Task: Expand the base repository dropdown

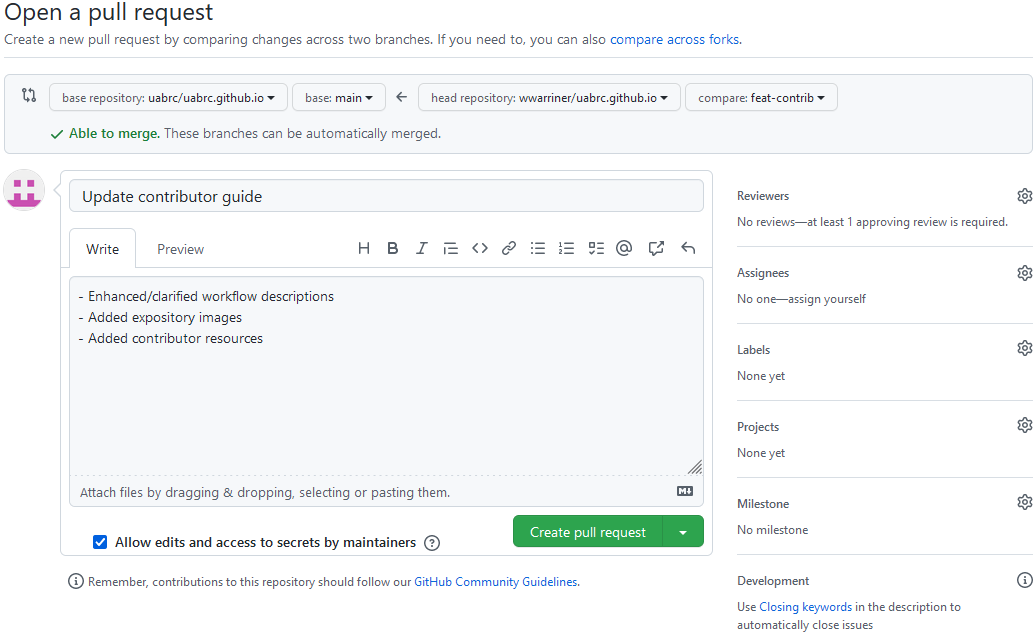Action: tap(168, 98)
